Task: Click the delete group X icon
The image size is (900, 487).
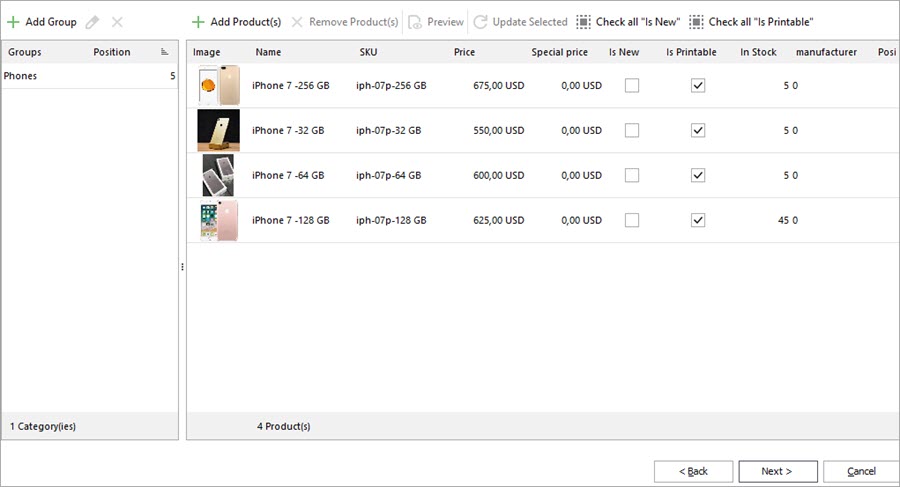Action: [x=117, y=22]
